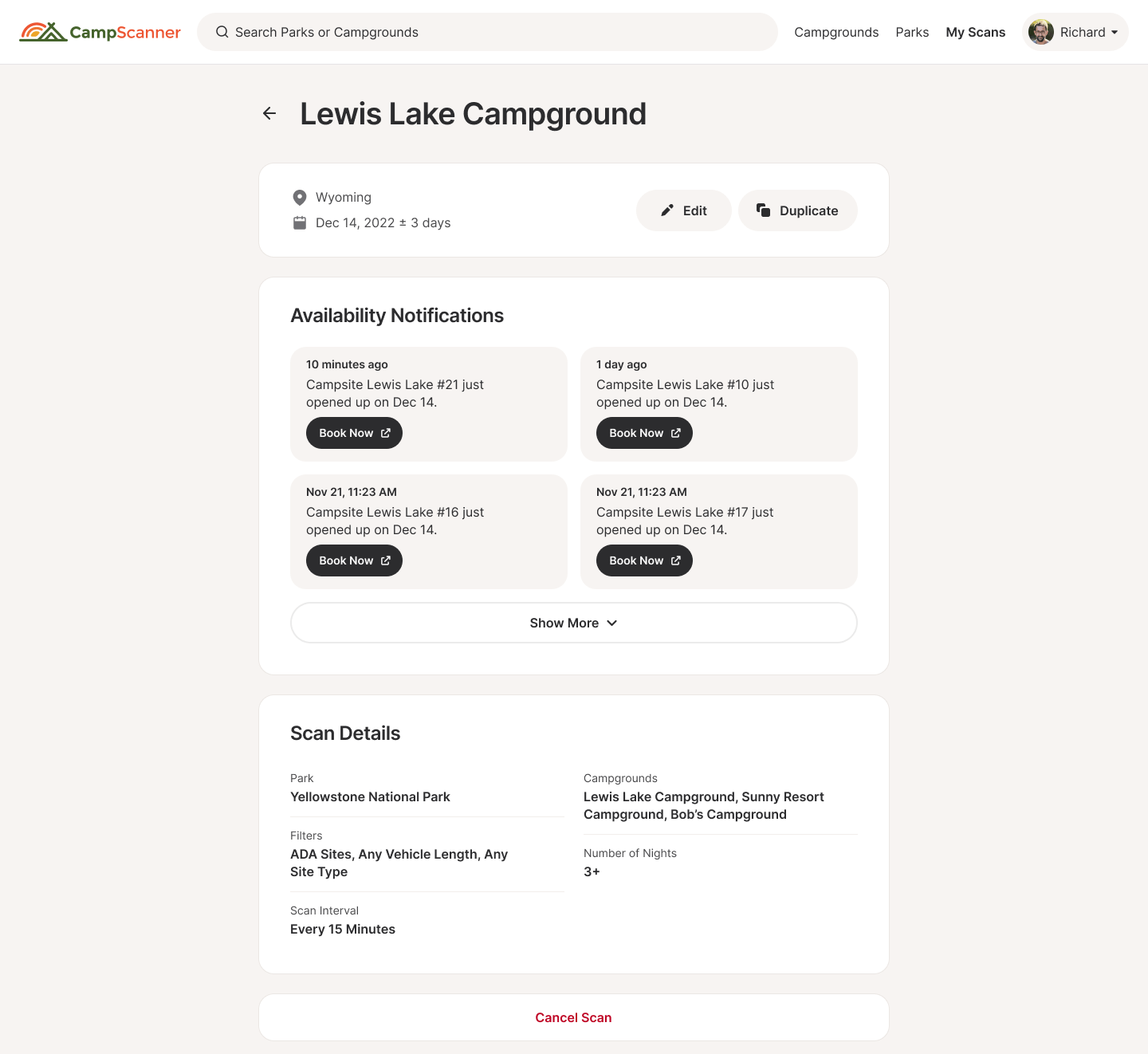Image resolution: width=1148 pixels, height=1054 pixels.
Task: Click the Wyoming location pin icon
Action: (300, 197)
